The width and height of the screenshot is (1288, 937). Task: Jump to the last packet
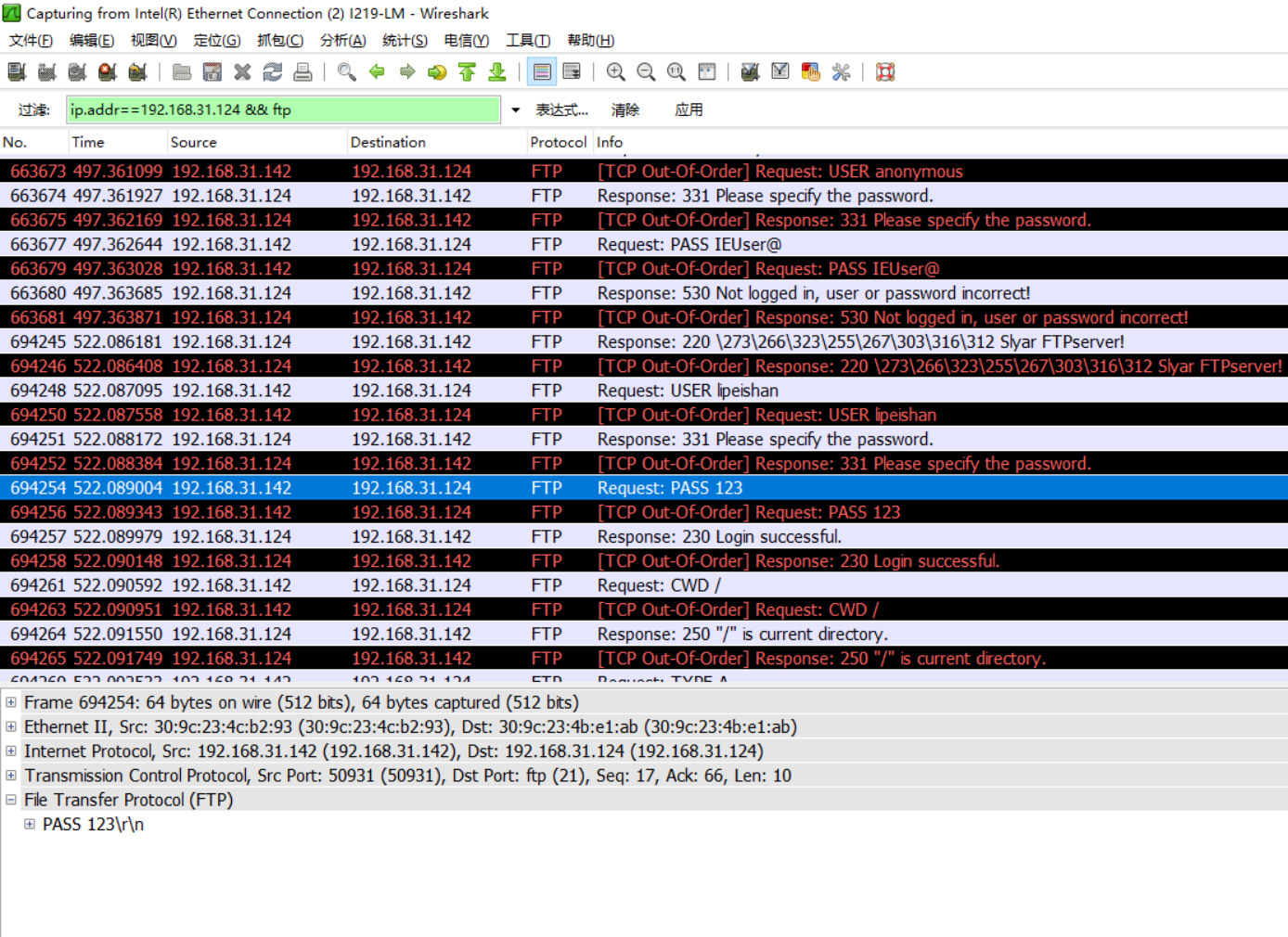[497, 72]
